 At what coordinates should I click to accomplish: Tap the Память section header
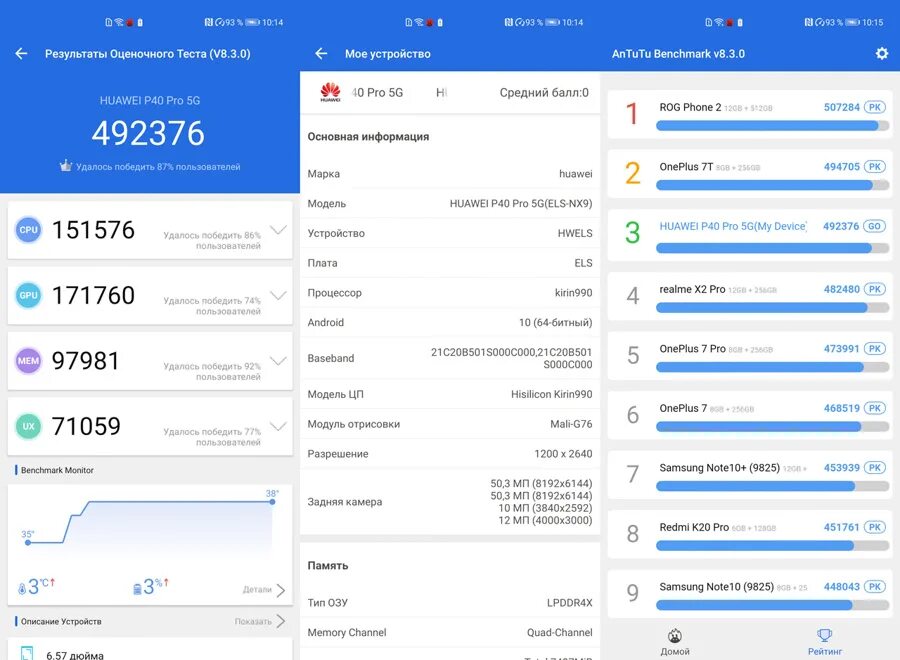328,565
